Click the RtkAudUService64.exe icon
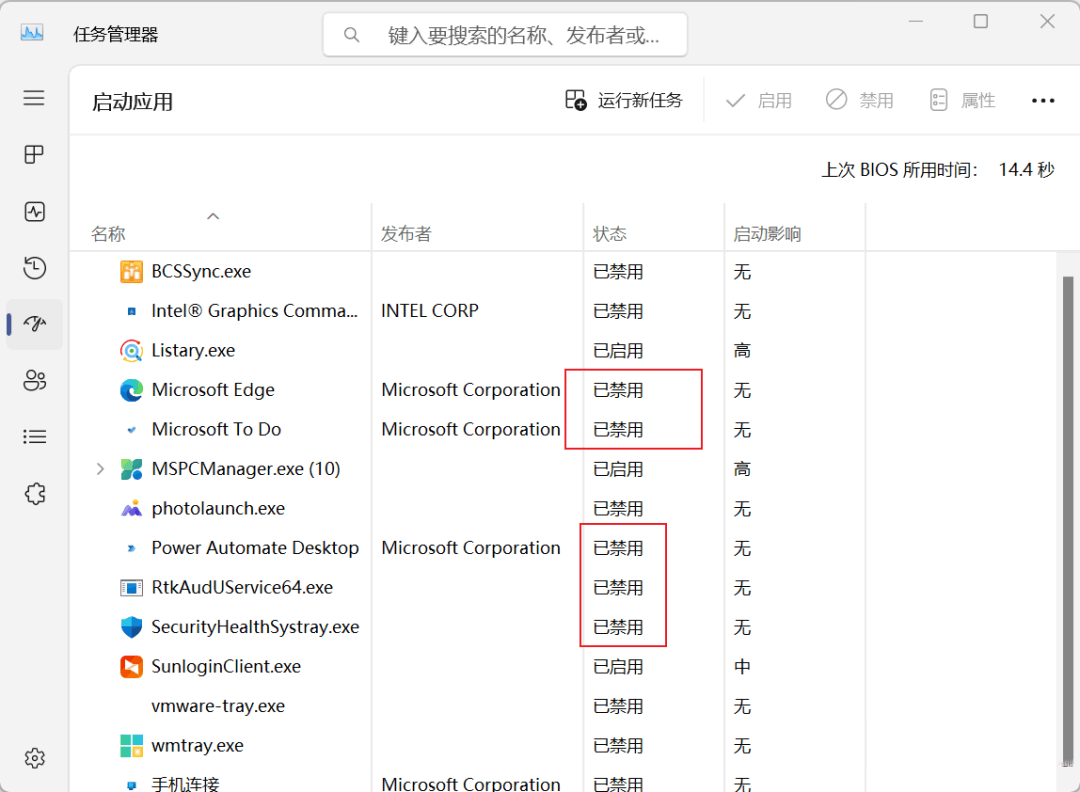The width and height of the screenshot is (1080, 792). (x=132, y=587)
